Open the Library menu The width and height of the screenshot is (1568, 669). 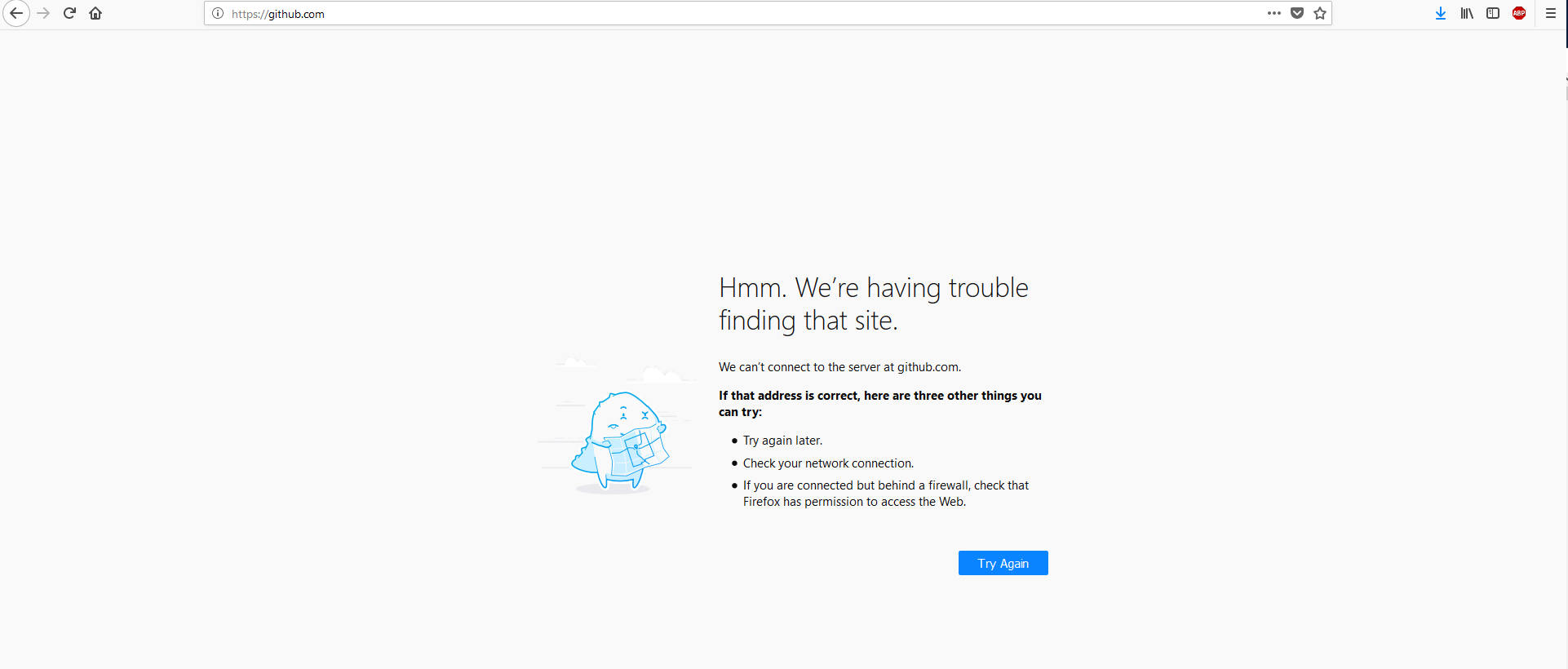(x=1467, y=13)
